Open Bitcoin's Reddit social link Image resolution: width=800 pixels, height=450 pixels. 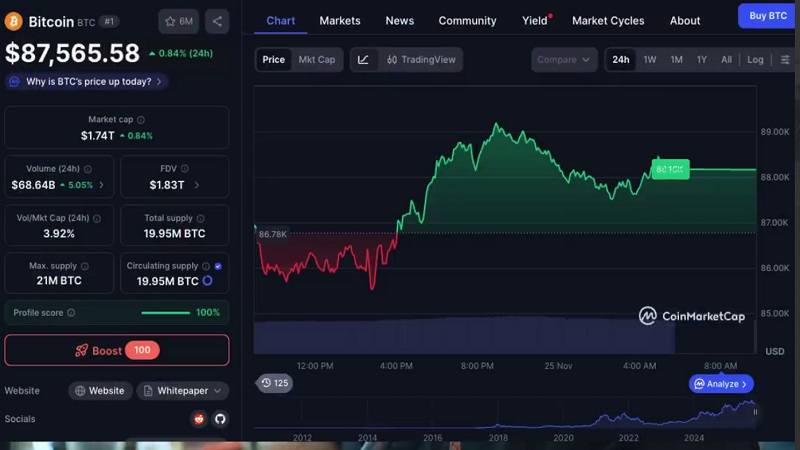point(199,419)
